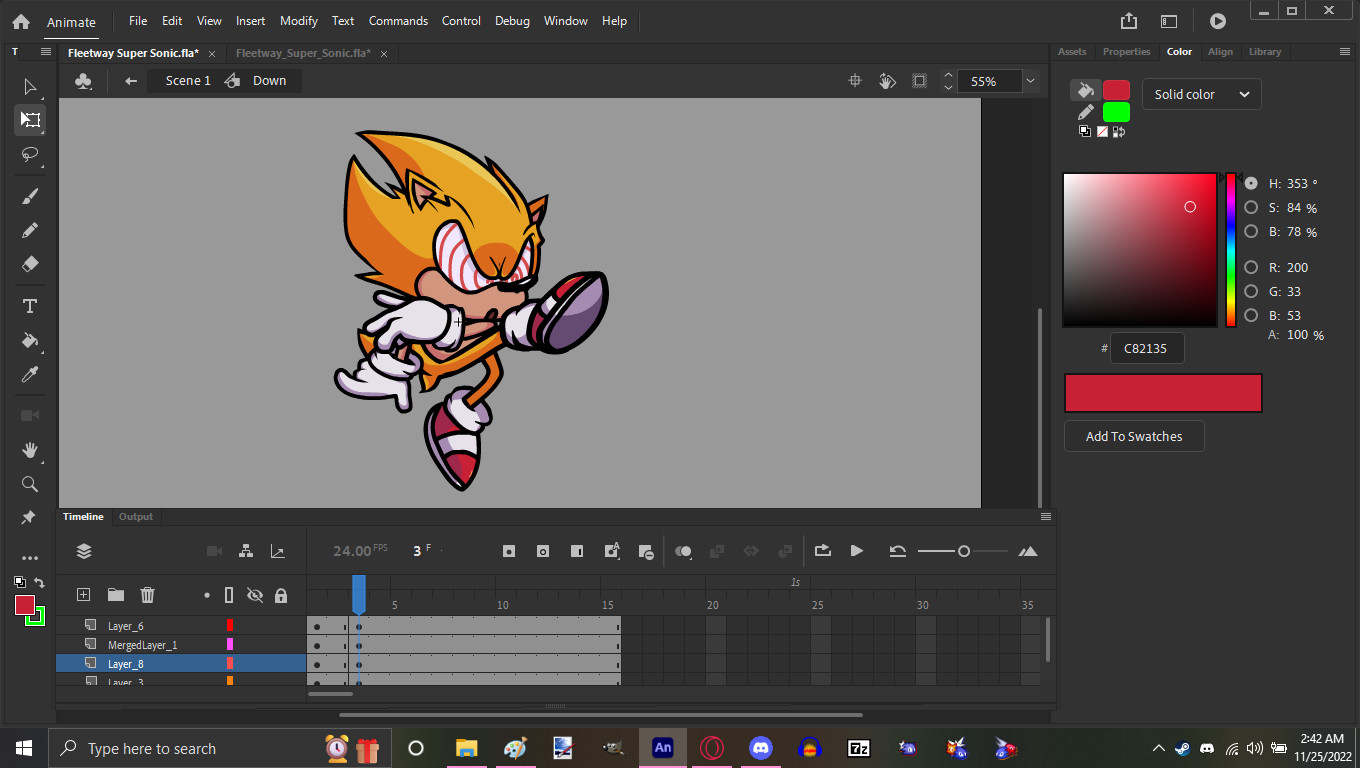Click the Onion Skin icon
Screen dimensions: 1360x768
pyautogui.click(x=684, y=551)
